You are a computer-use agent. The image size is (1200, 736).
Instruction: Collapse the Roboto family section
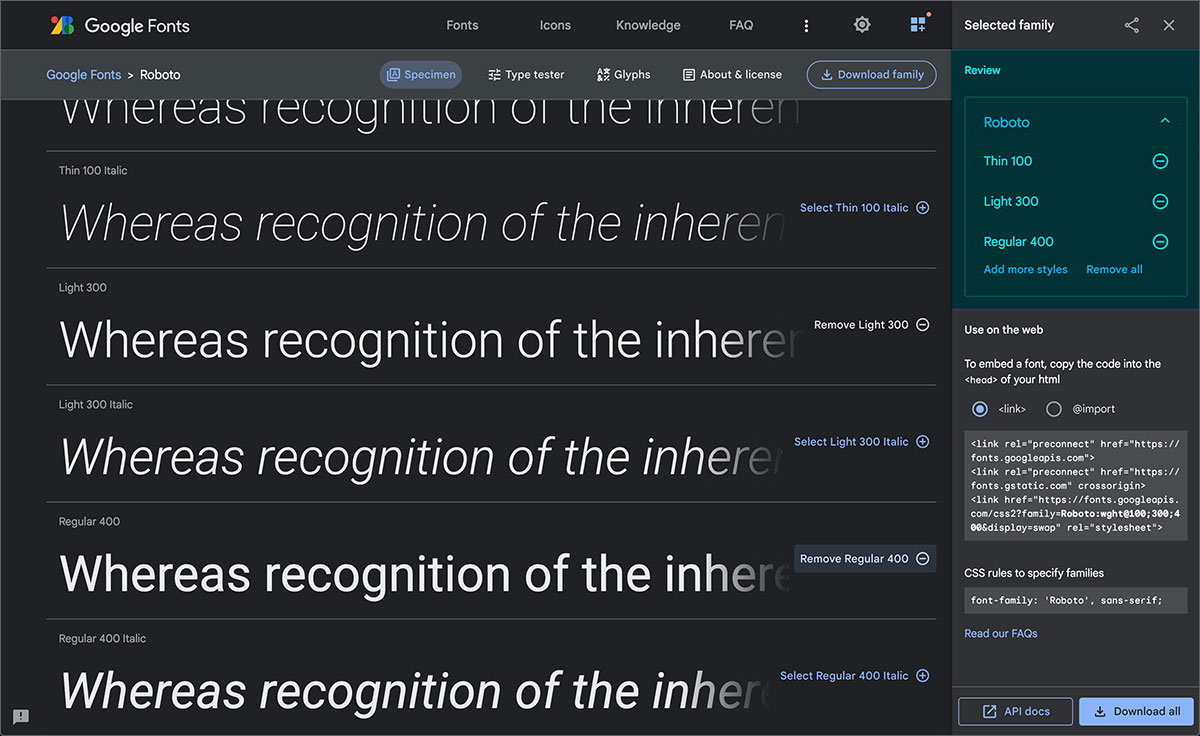(1164, 122)
